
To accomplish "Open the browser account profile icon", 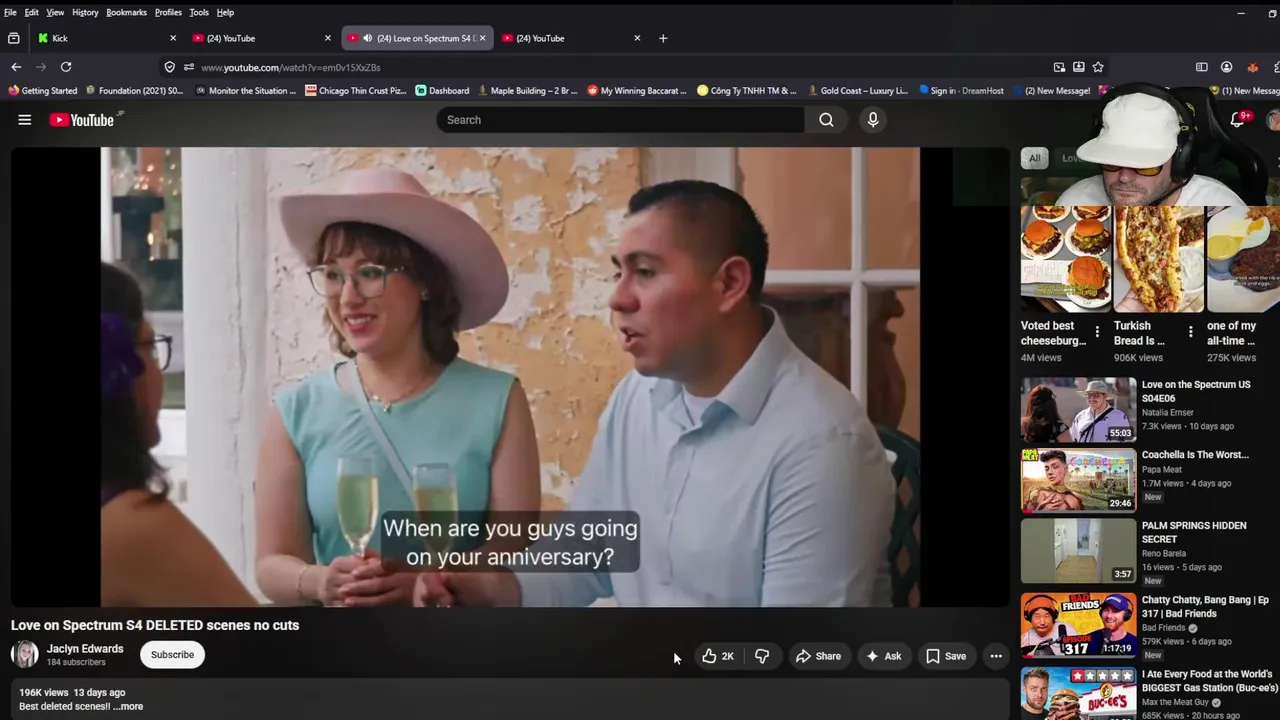I will (x=1226, y=67).
